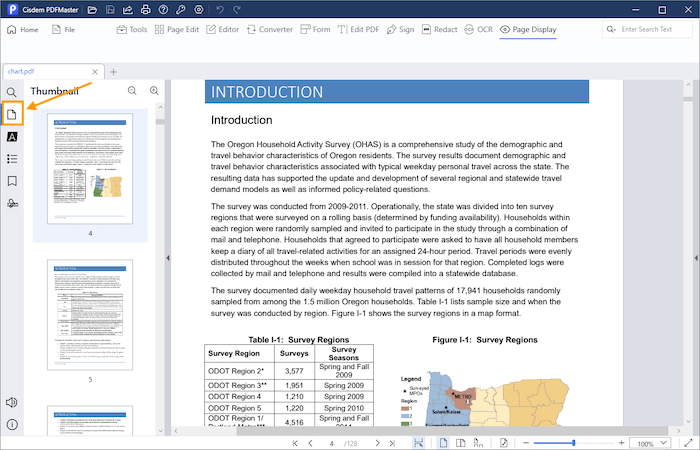This screenshot has width=700, height=450.
Task: Adjust the zoom slider handle
Action: [x=573, y=443]
